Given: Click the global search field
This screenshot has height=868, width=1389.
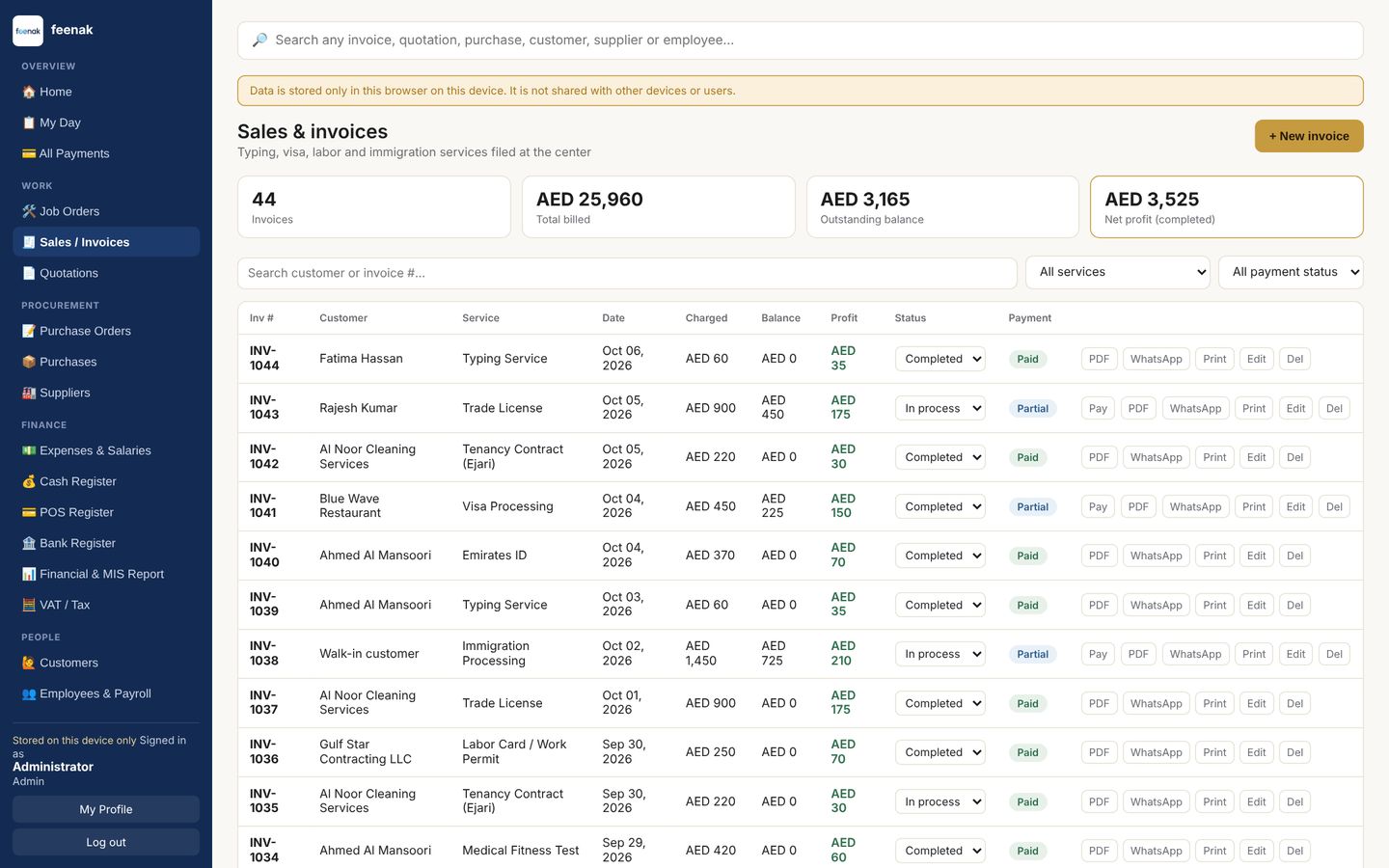Looking at the screenshot, I should pyautogui.click(x=801, y=41).
